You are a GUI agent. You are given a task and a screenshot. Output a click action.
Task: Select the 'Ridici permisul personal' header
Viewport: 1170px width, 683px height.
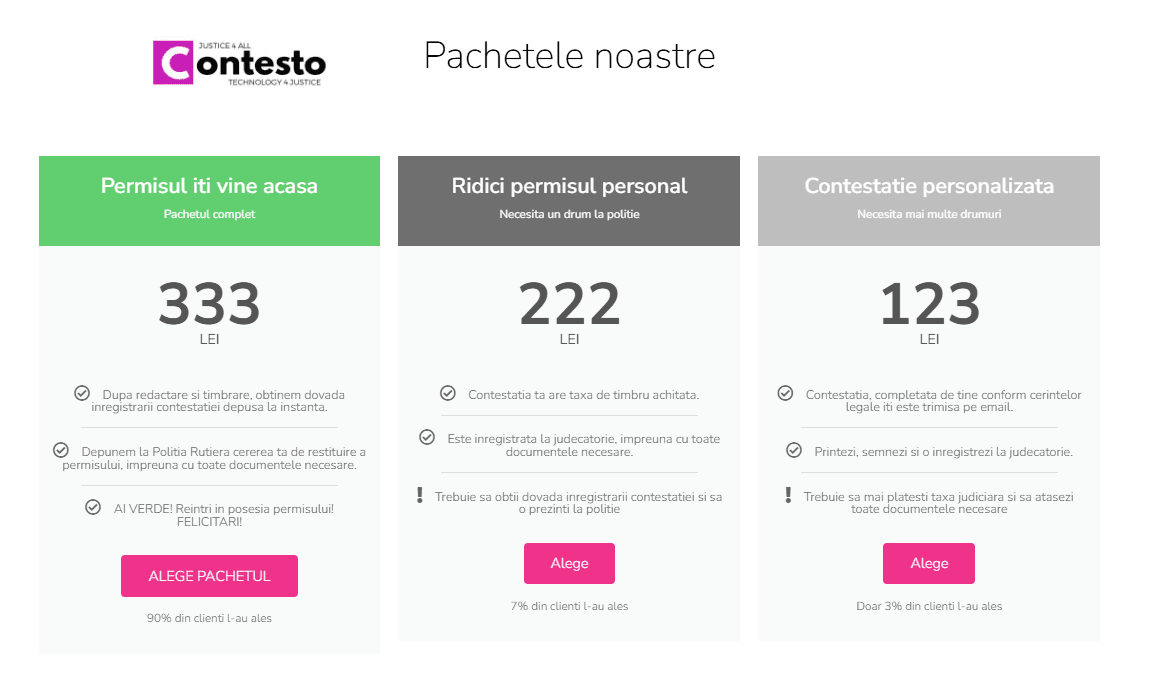(x=569, y=185)
